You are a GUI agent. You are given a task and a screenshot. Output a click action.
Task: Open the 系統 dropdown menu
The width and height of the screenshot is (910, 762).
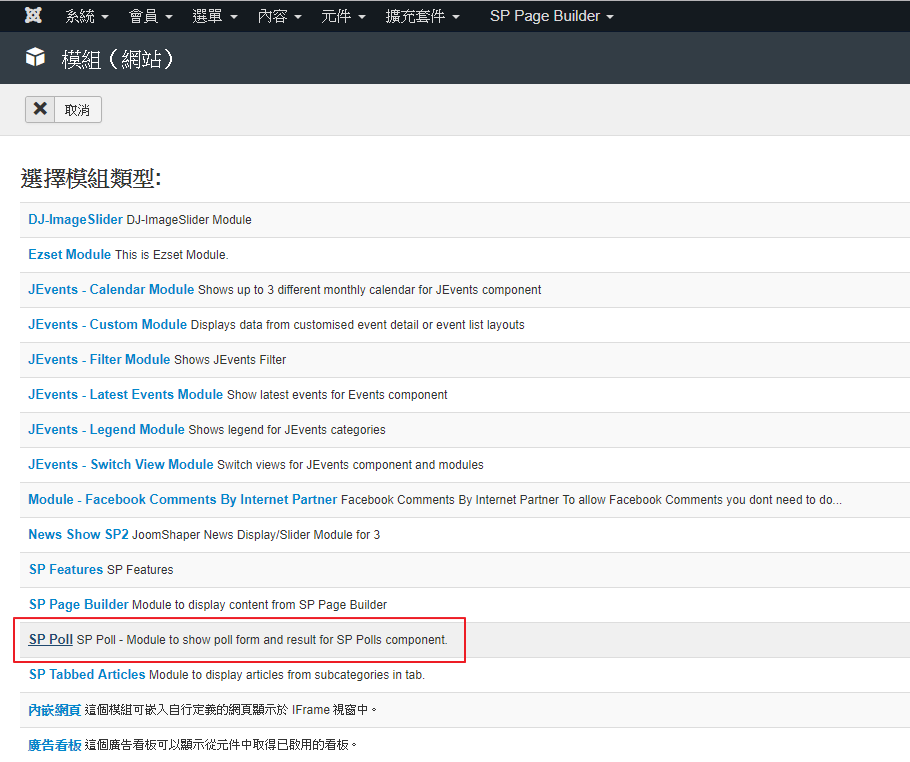(x=87, y=16)
